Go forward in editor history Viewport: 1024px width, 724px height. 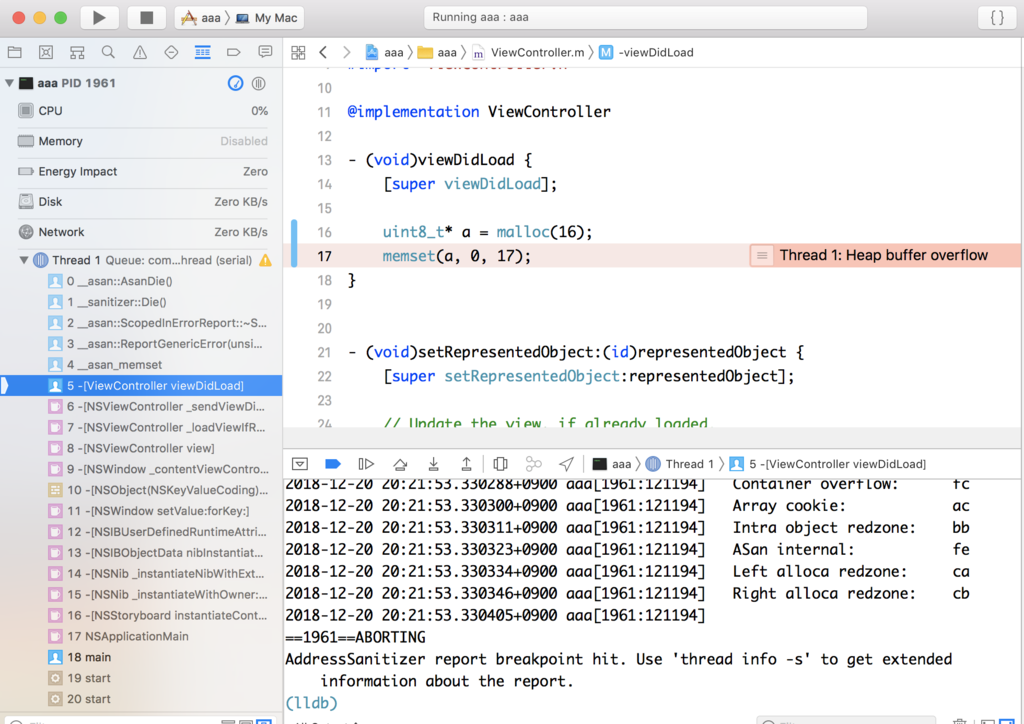[347, 52]
